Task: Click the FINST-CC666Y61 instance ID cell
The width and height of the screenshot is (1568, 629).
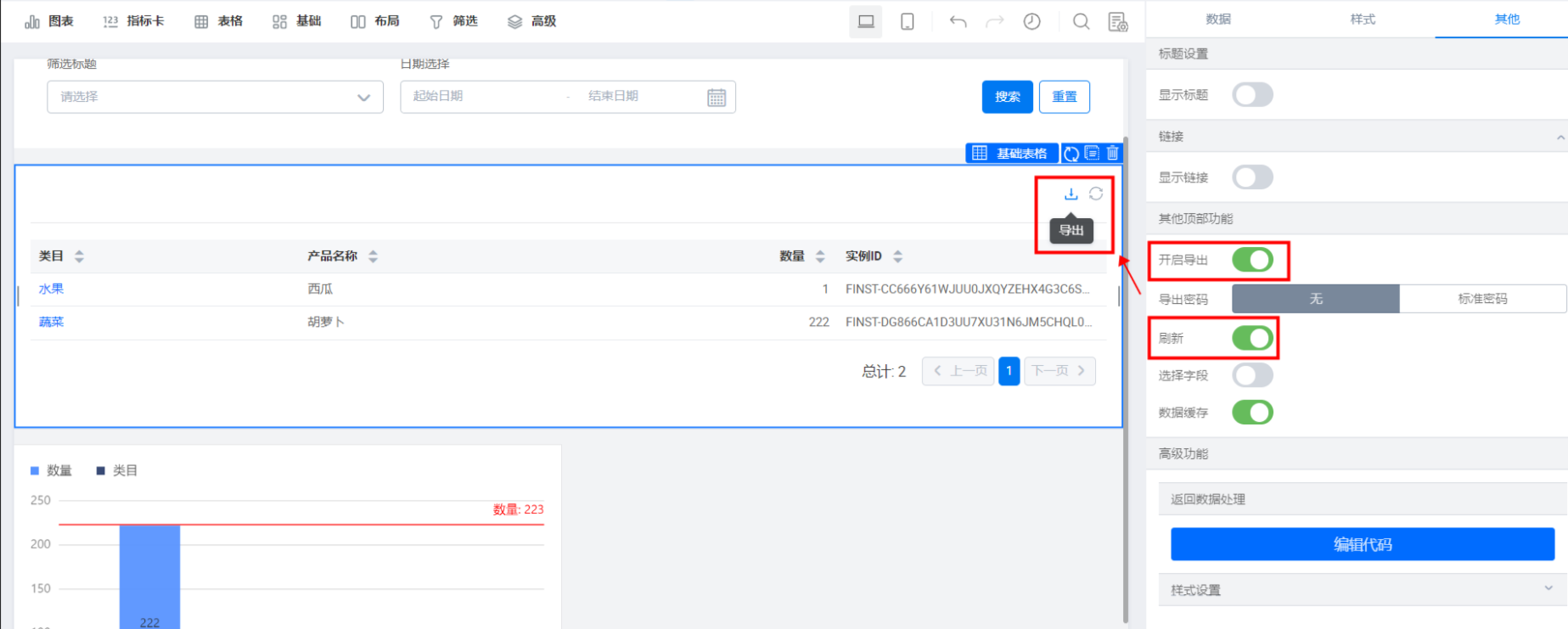Action: [x=968, y=289]
